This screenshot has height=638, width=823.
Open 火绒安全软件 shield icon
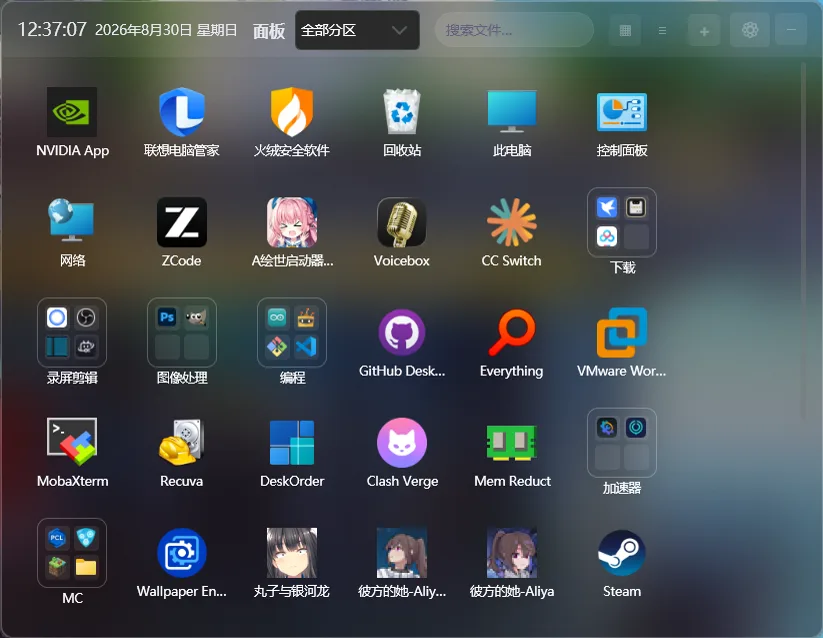click(x=292, y=112)
